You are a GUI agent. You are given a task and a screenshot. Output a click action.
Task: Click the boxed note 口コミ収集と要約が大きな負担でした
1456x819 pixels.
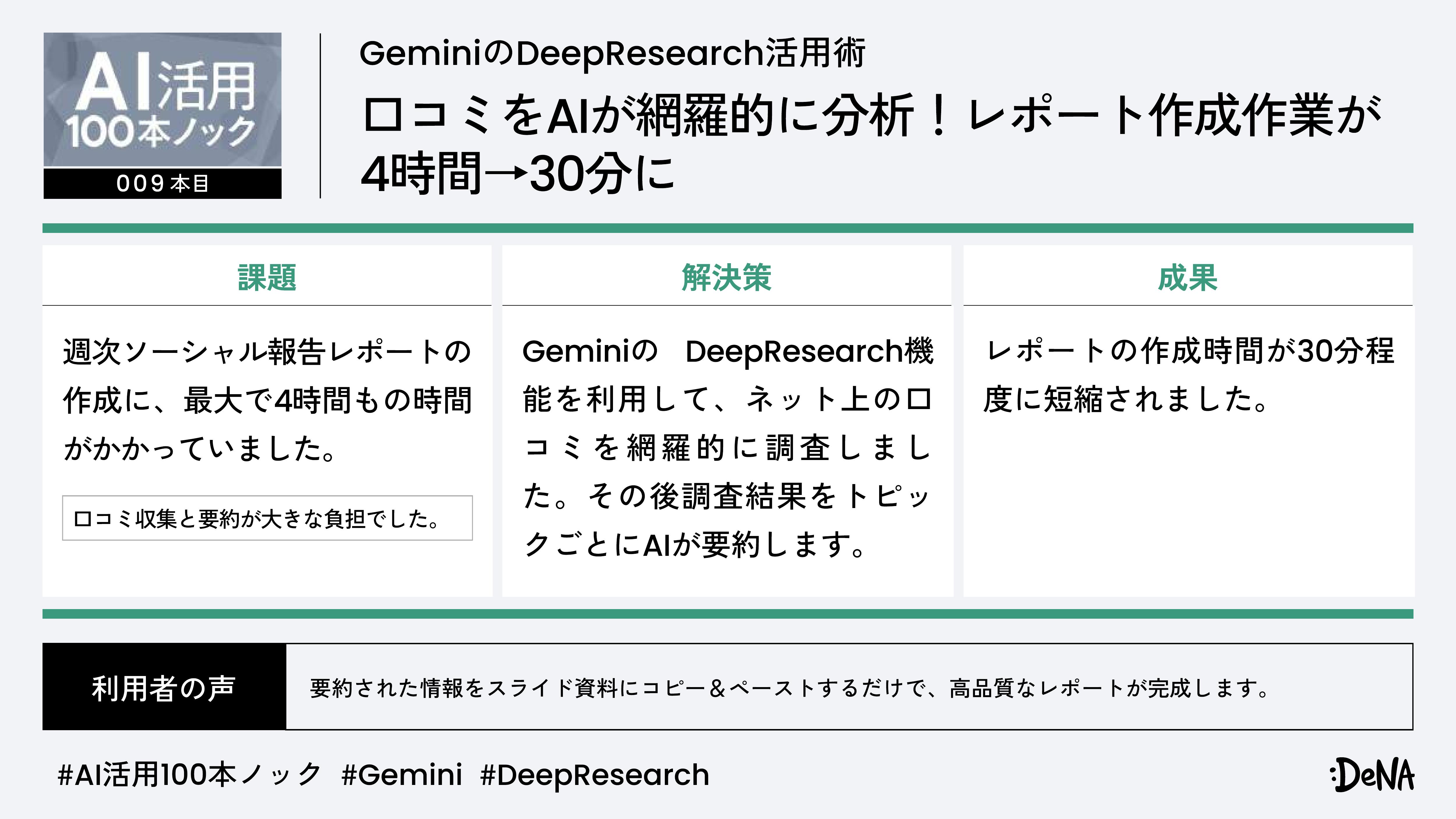(267, 518)
